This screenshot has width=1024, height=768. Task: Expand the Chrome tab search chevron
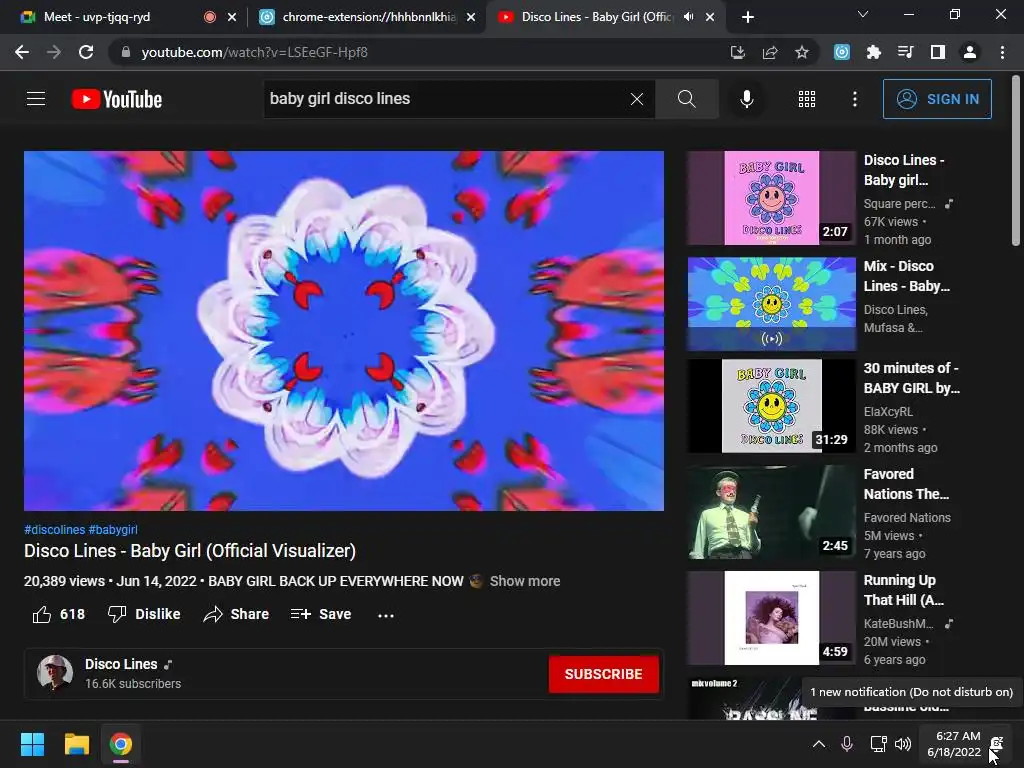click(863, 14)
